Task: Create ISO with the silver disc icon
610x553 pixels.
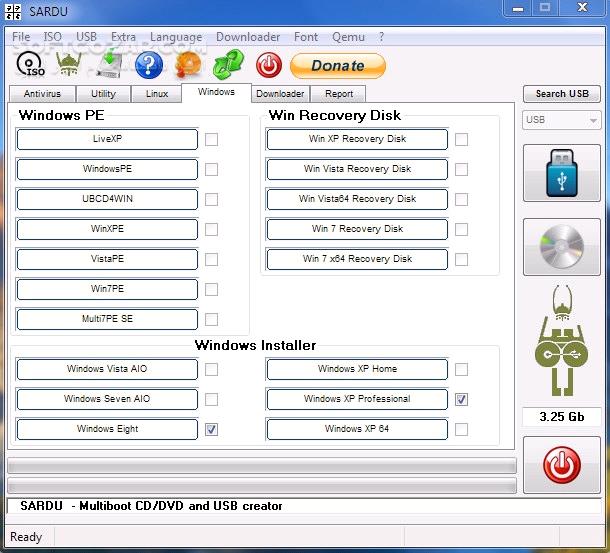Action: pos(561,247)
